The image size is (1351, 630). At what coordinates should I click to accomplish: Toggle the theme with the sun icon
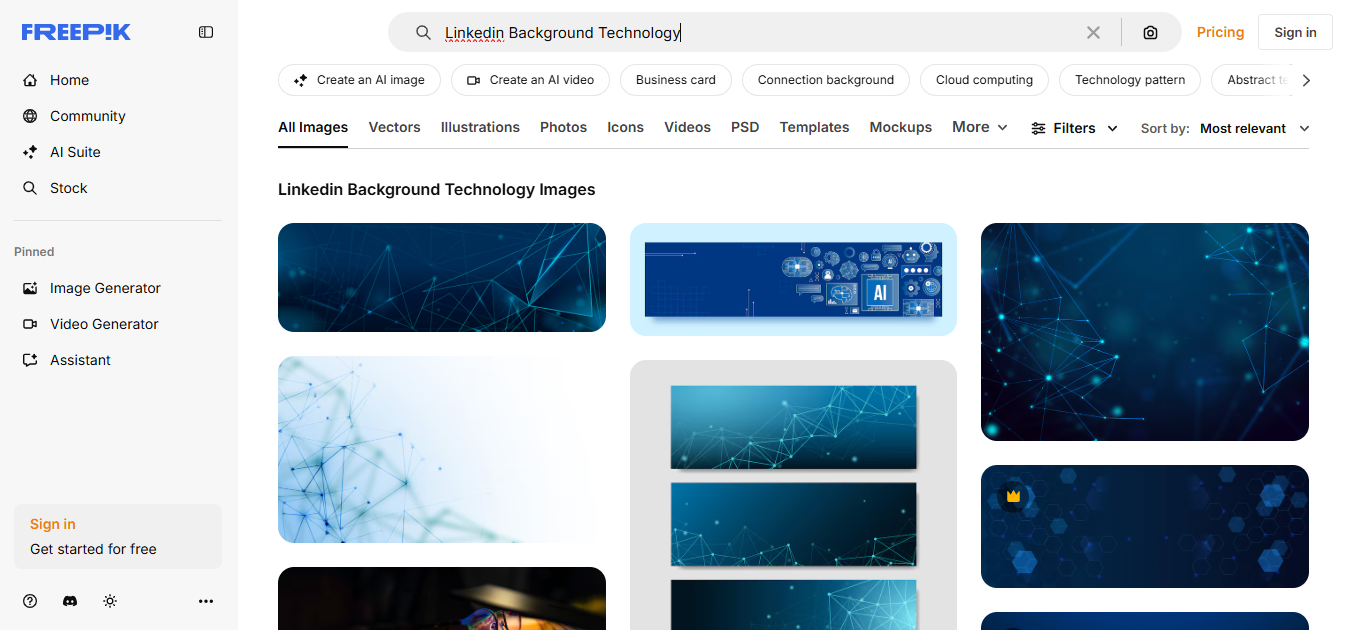(110, 601)
